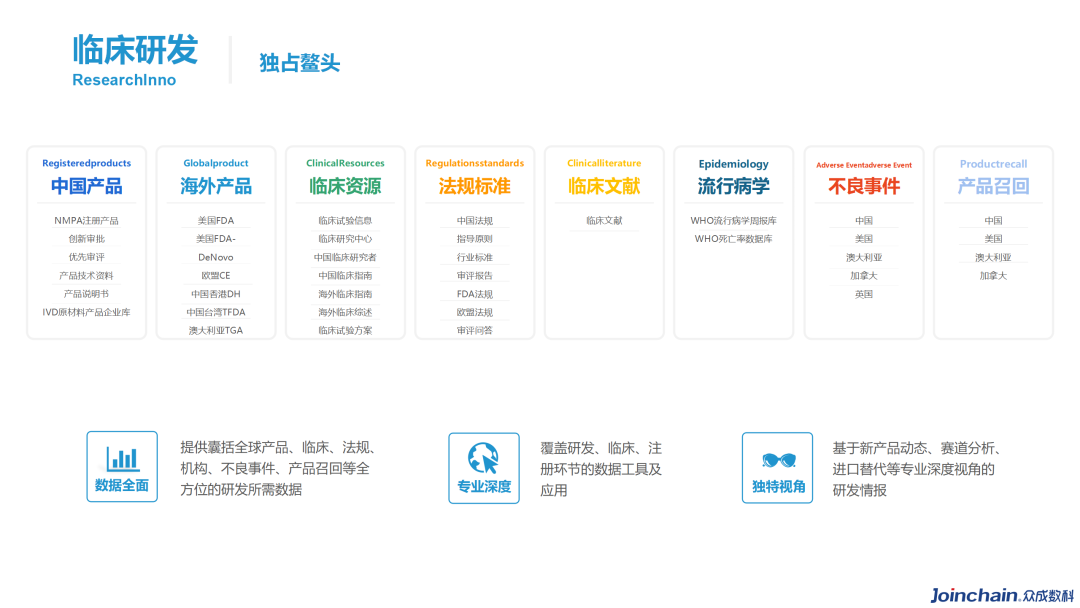The image size is (1080, 608).
Task: Select 加拿大 under 不良事件
Action: click(x=864, y=275)
